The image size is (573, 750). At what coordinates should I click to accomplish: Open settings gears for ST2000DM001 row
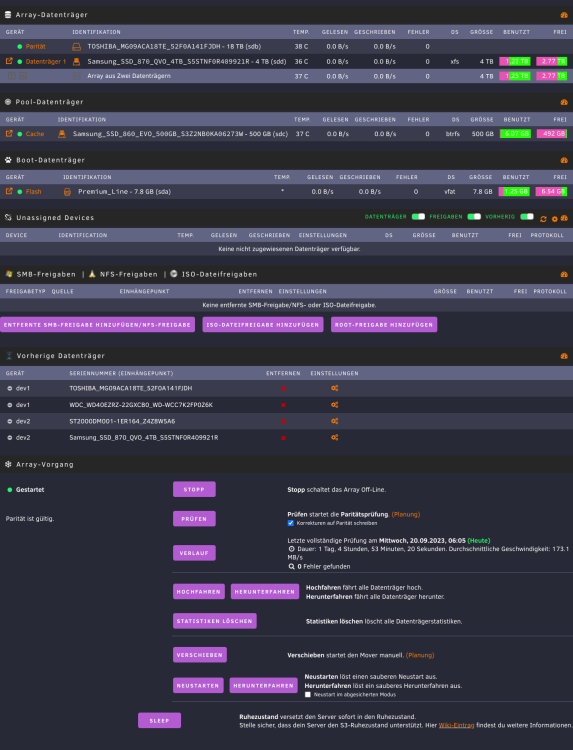[x=335, y=421]
